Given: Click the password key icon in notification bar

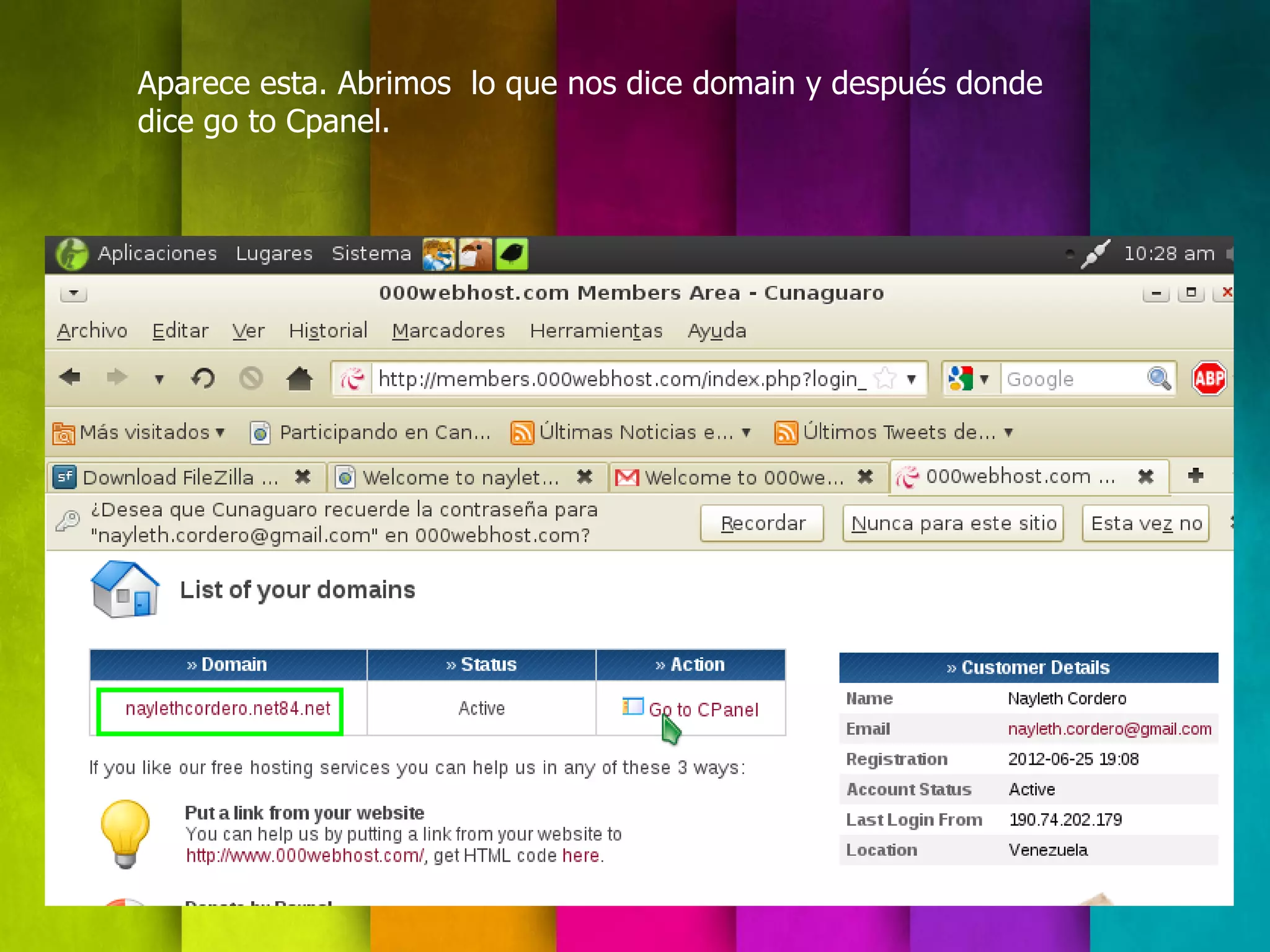Looking at the screenshot, I should [x=68, y=521].
